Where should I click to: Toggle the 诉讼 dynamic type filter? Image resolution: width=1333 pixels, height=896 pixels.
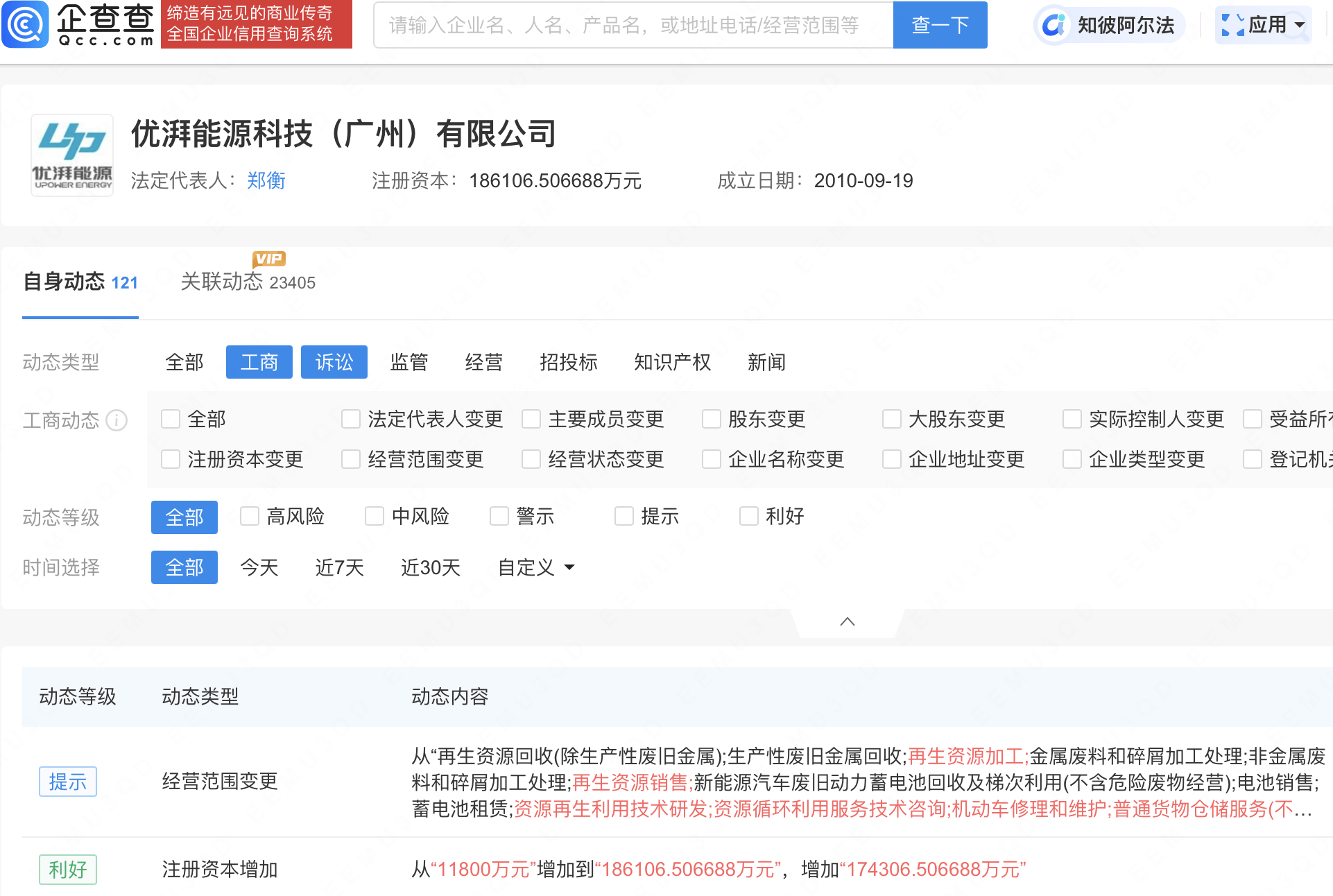tap(334, 362)
